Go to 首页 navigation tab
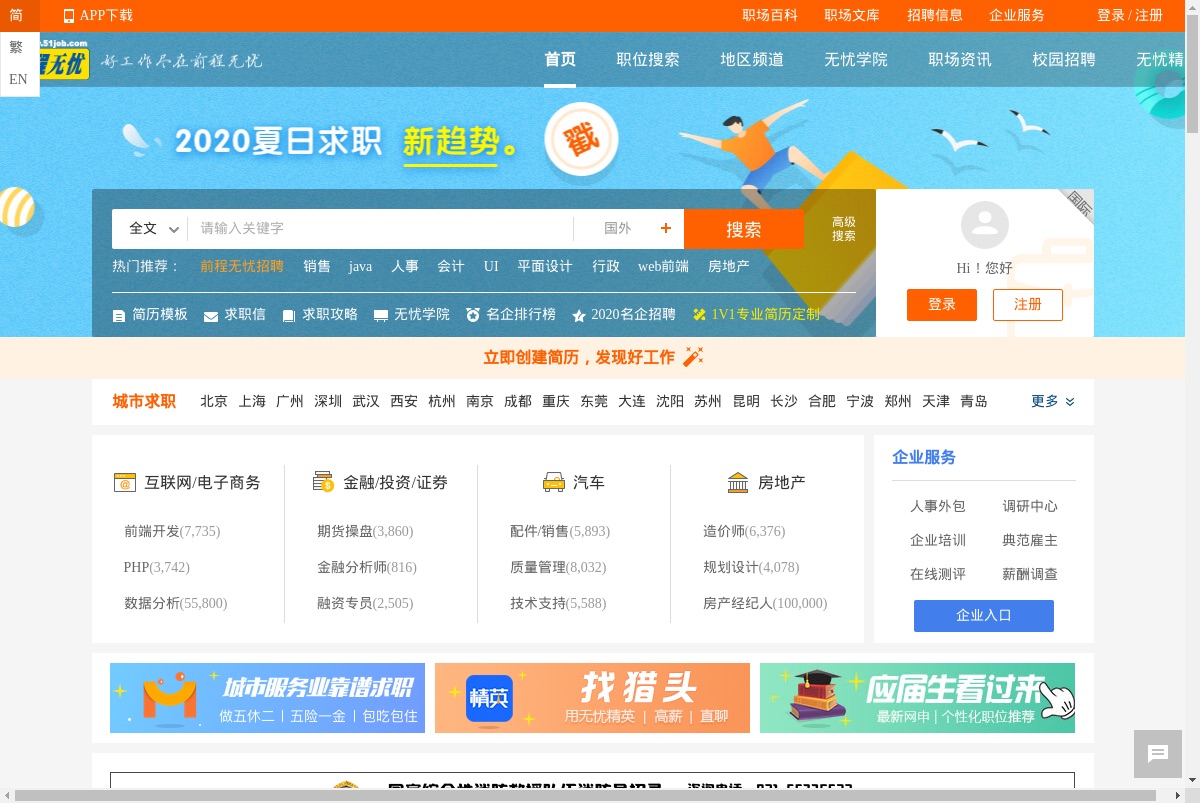 pyautogui.click(x=560, y=59)
